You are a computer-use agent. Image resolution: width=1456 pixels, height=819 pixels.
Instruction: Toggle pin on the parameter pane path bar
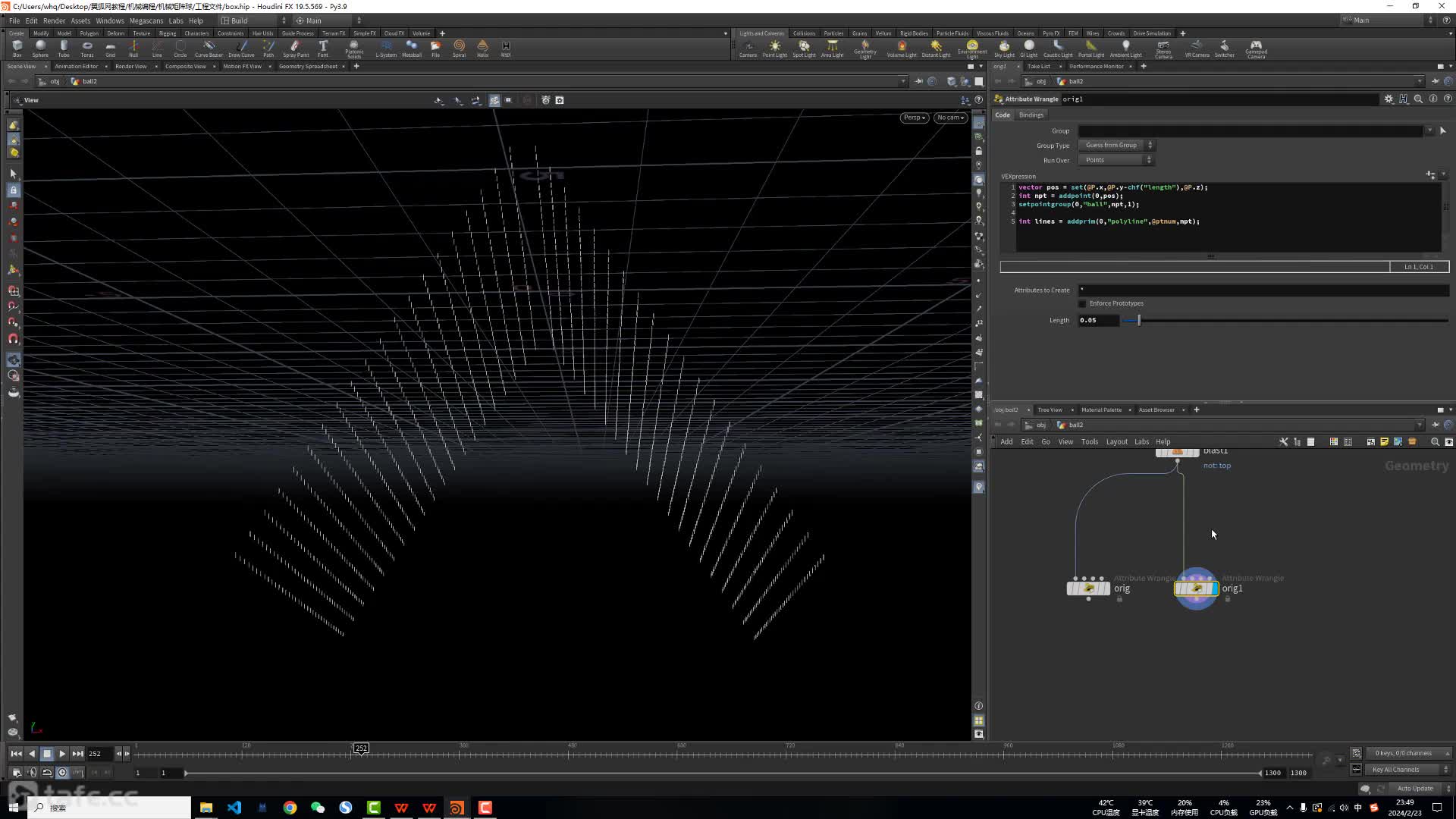[x=1436, y=81]
